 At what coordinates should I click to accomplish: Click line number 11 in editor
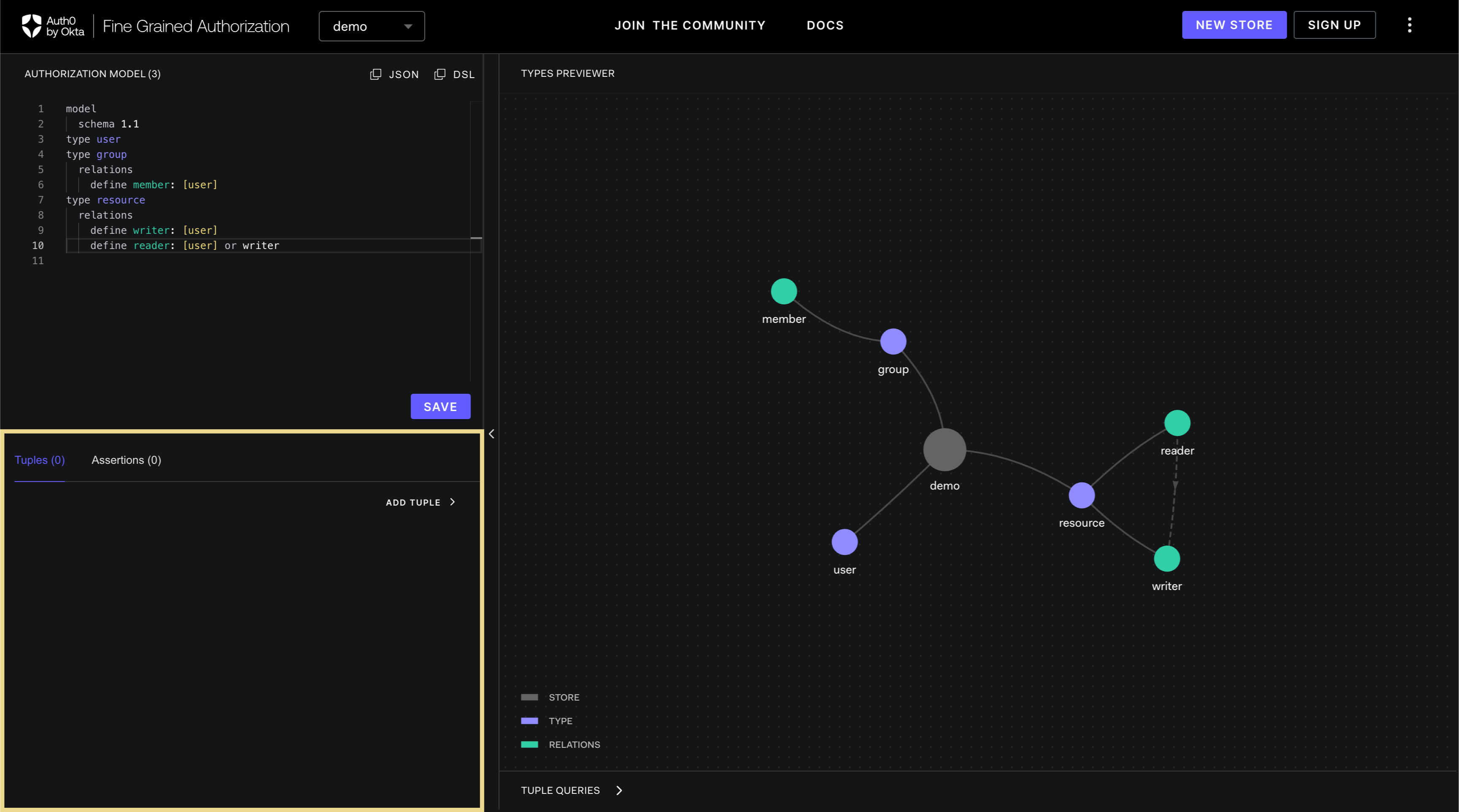pyautogui.click(x=38, y=260)
